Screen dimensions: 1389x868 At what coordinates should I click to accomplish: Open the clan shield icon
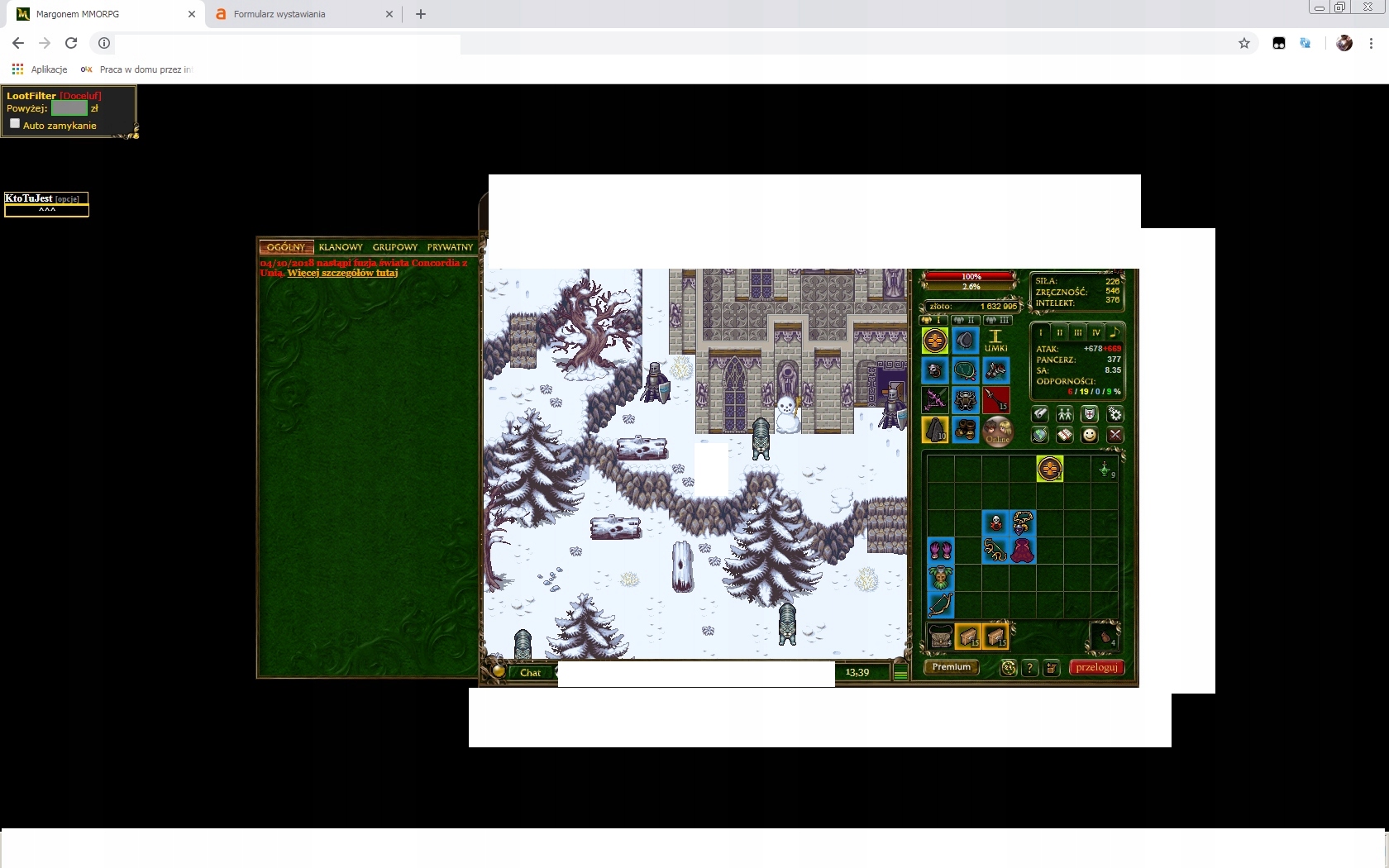click(1090, 414)
